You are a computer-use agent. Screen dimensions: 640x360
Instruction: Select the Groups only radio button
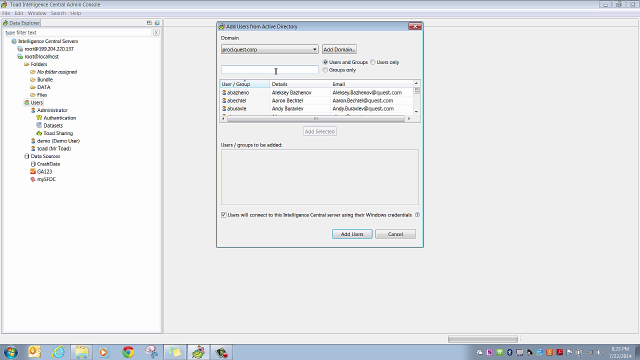pyautogui.click(x=325, y=70)
